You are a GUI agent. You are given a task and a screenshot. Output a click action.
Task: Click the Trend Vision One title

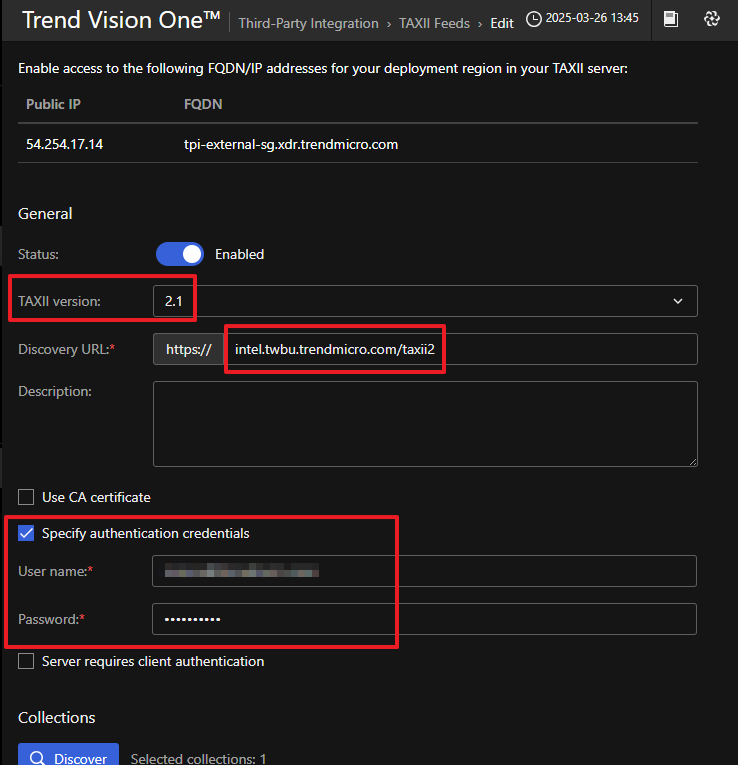[x=120, y=21]
